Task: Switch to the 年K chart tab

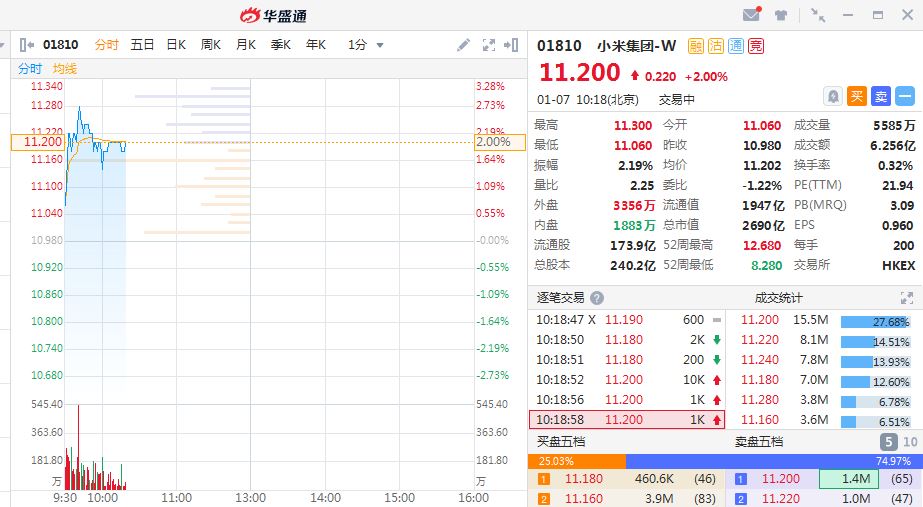Action: (x=316, y=45)
